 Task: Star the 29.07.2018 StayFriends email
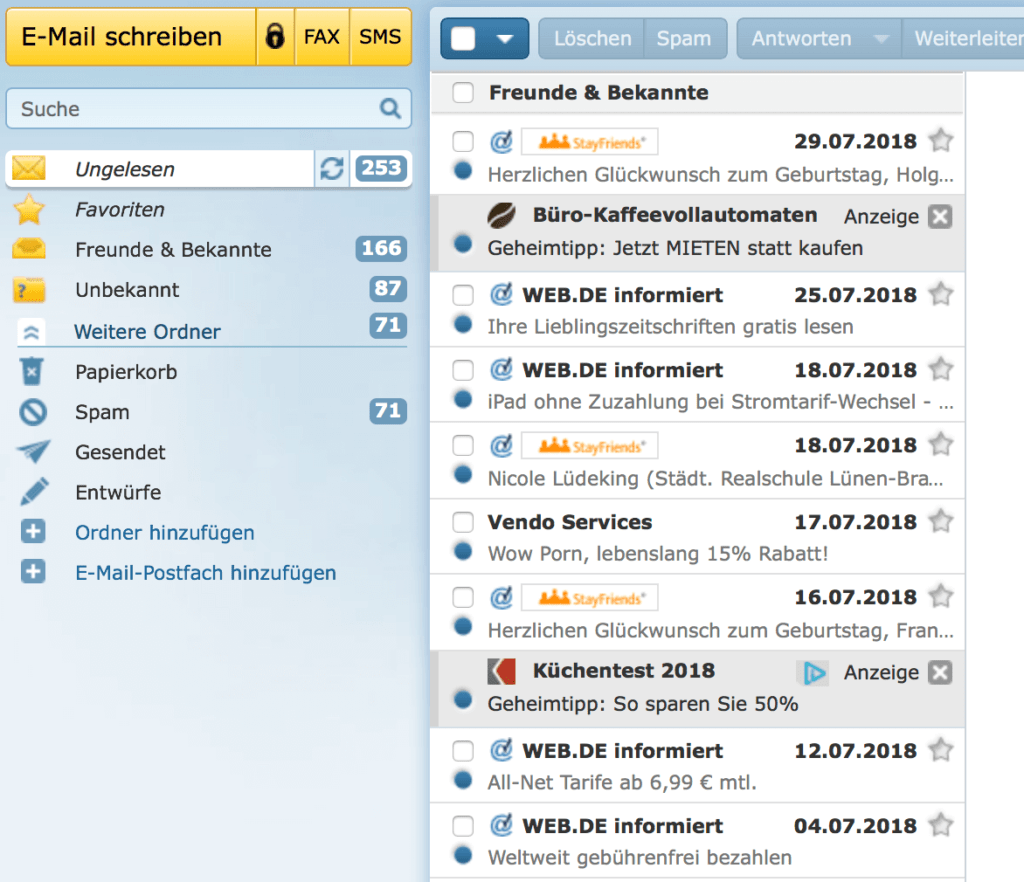[941, 140]
